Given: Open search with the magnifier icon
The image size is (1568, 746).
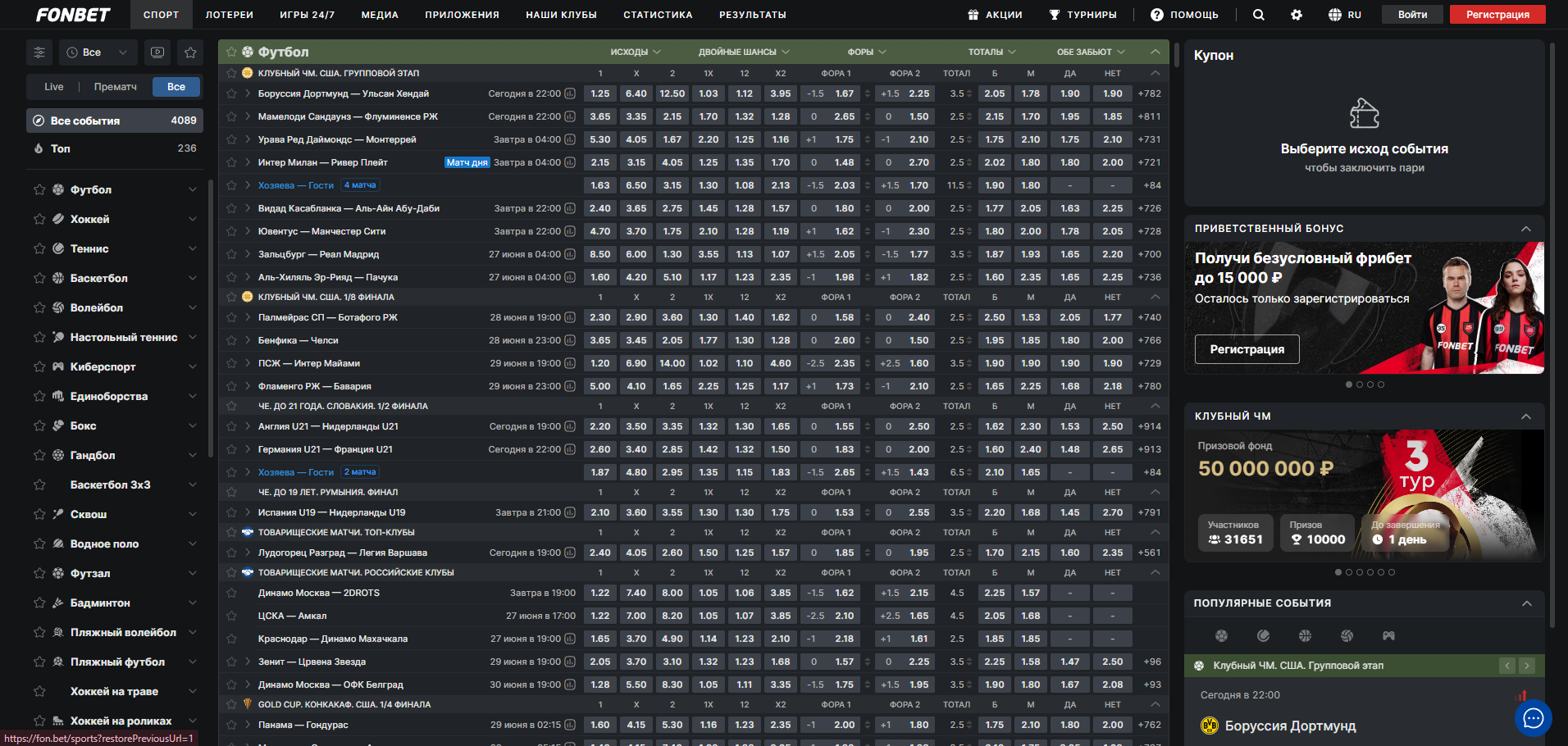Looking at the screenshot, I should coord(1258,15).
